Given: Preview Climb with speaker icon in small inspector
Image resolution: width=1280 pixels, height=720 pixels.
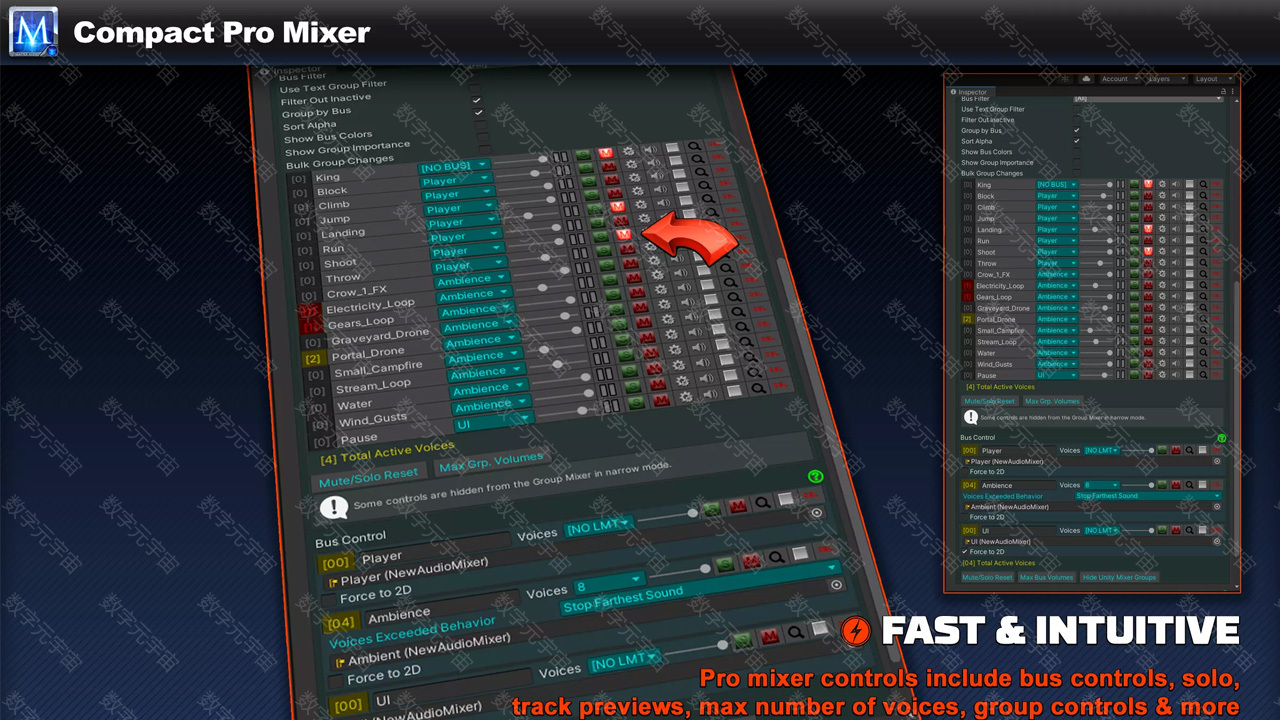Looking at the screenshot, I should tap(1176, 207).
